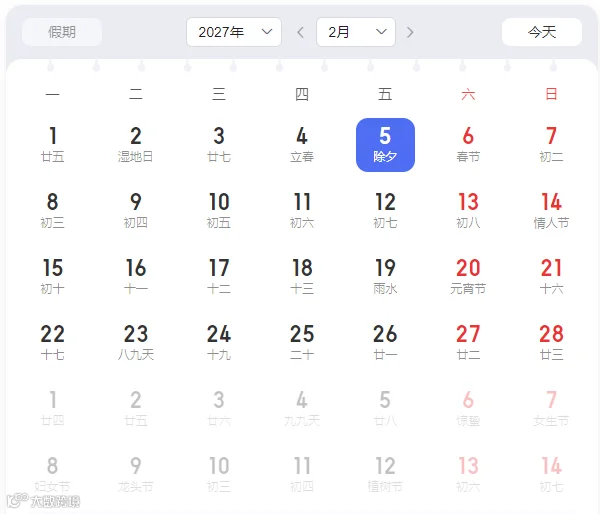
Task: Select February 8 初三
Action: click(x=52, y=211)
